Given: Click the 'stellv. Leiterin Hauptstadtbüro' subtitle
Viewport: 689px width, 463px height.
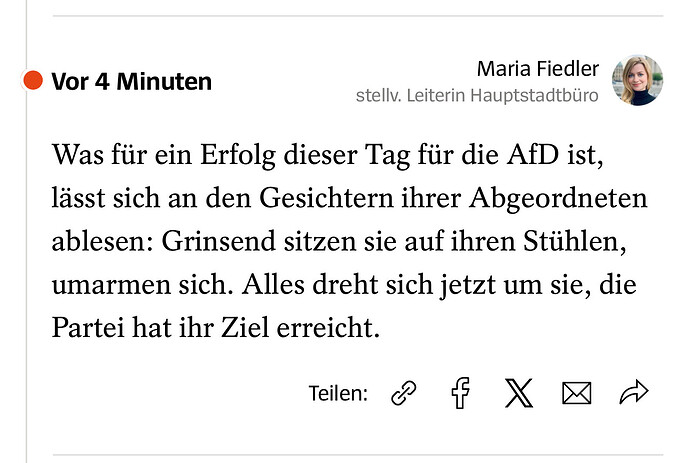Looking at the screenshot, I should click(477, 95).
